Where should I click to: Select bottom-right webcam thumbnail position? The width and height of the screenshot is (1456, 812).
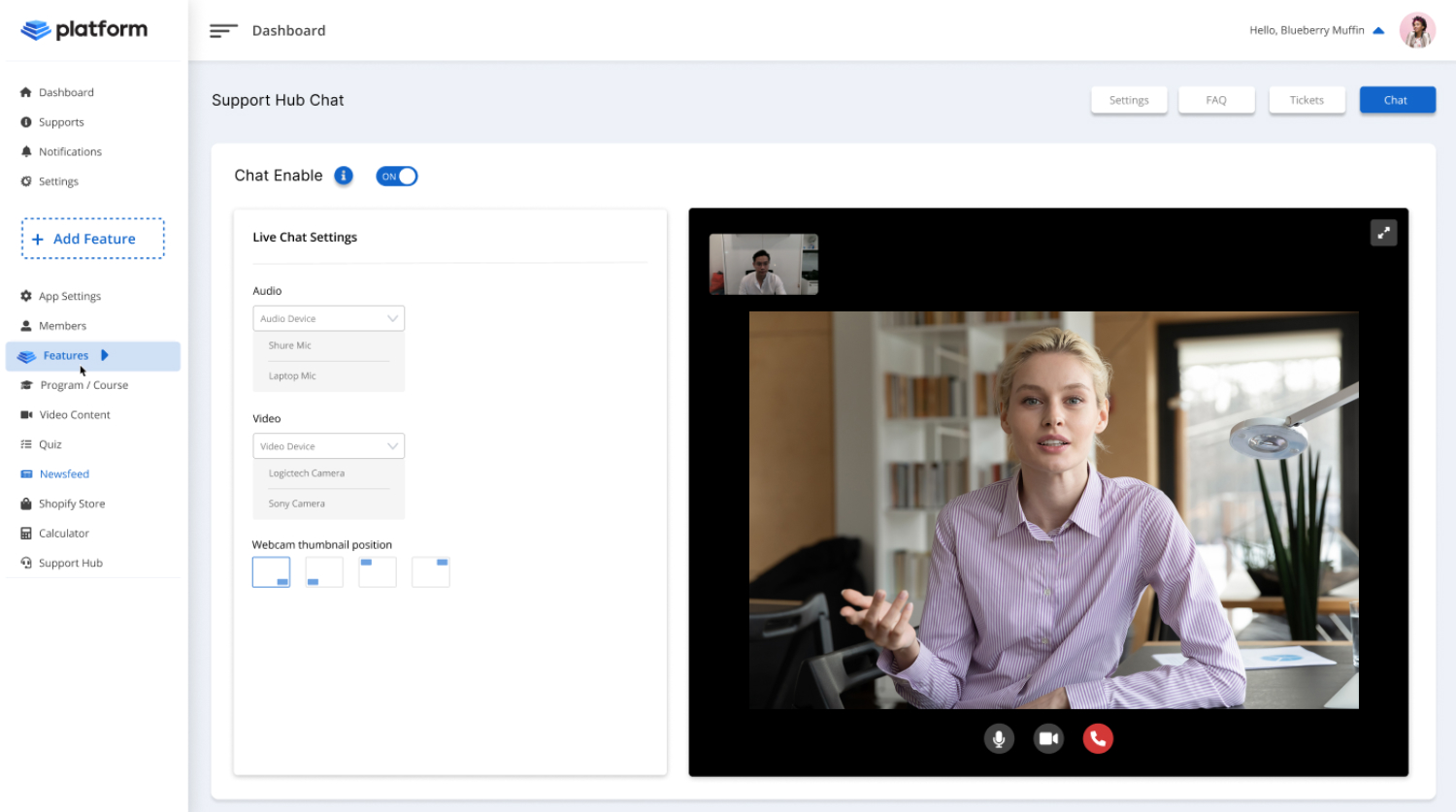[271, 571]
